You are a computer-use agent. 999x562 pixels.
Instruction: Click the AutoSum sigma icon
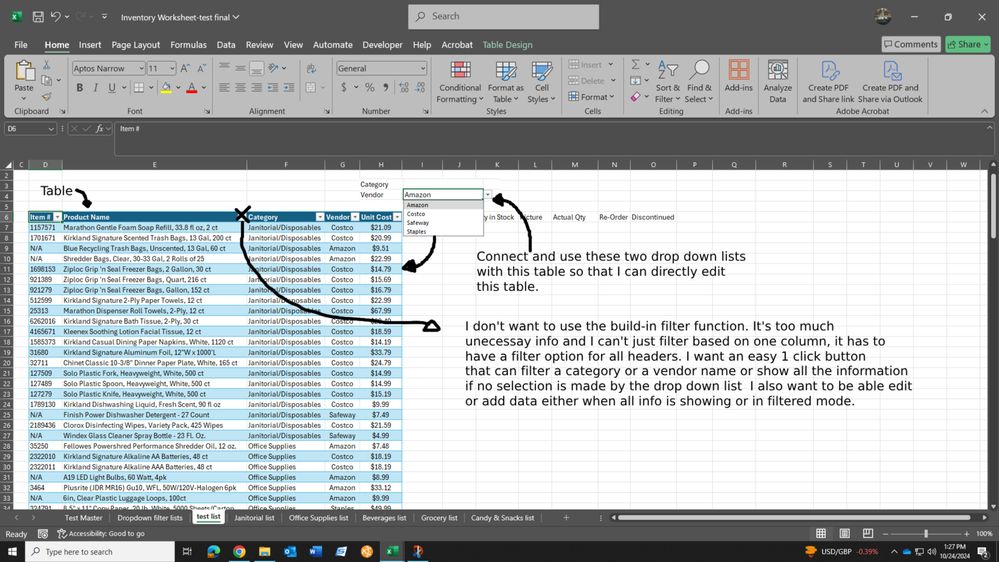(635, 64)
